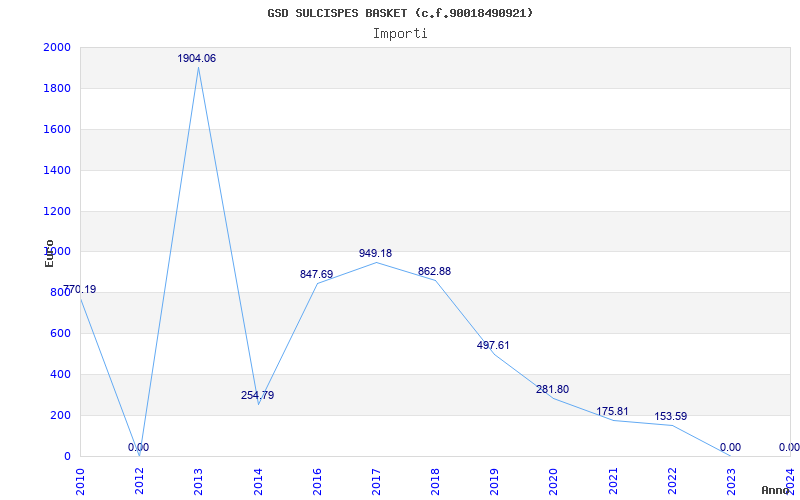
Task: Select the 1904.06 data label
Action: pyautogui.click(x=196, y=58)
